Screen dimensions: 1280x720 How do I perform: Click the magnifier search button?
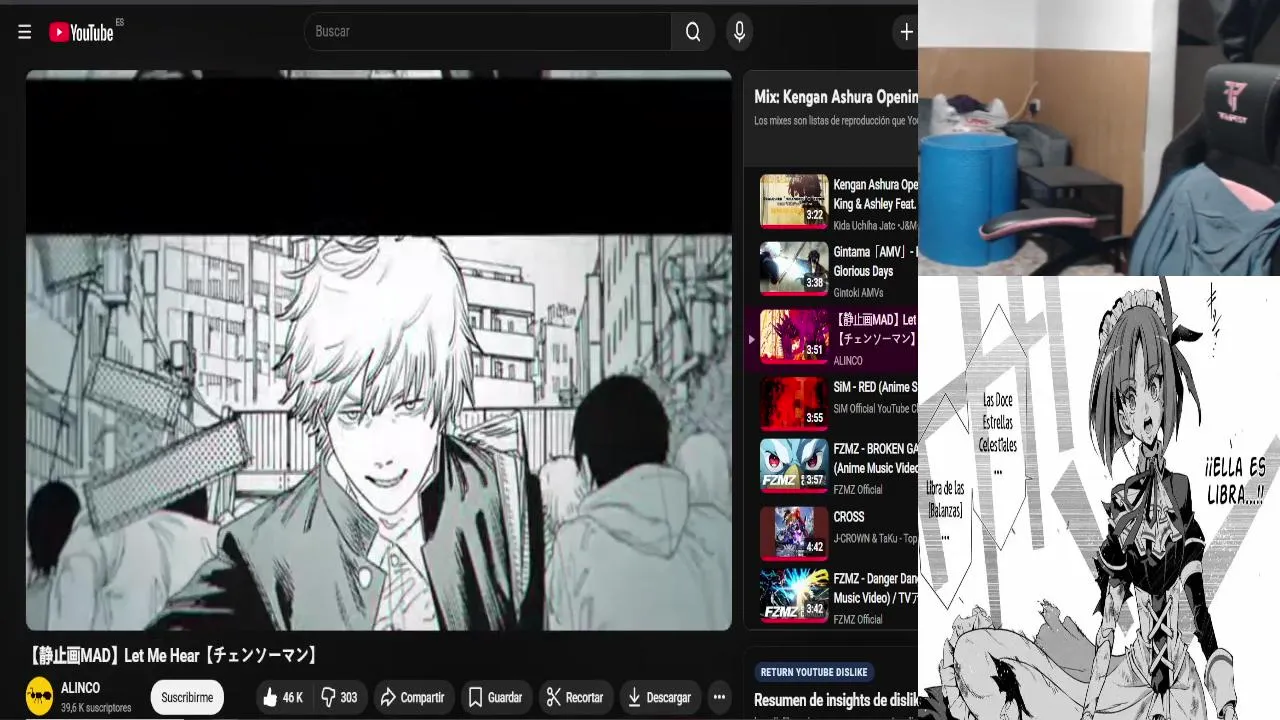coord(693,32)
